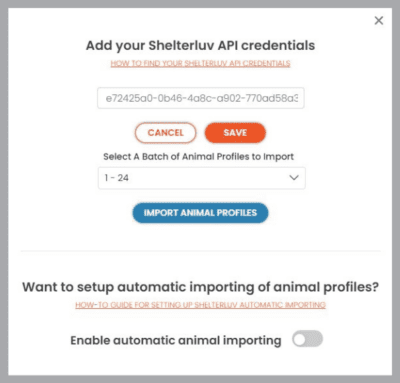
Task: Select the '1 - 24' batch value text
Action: pos(116,178)
